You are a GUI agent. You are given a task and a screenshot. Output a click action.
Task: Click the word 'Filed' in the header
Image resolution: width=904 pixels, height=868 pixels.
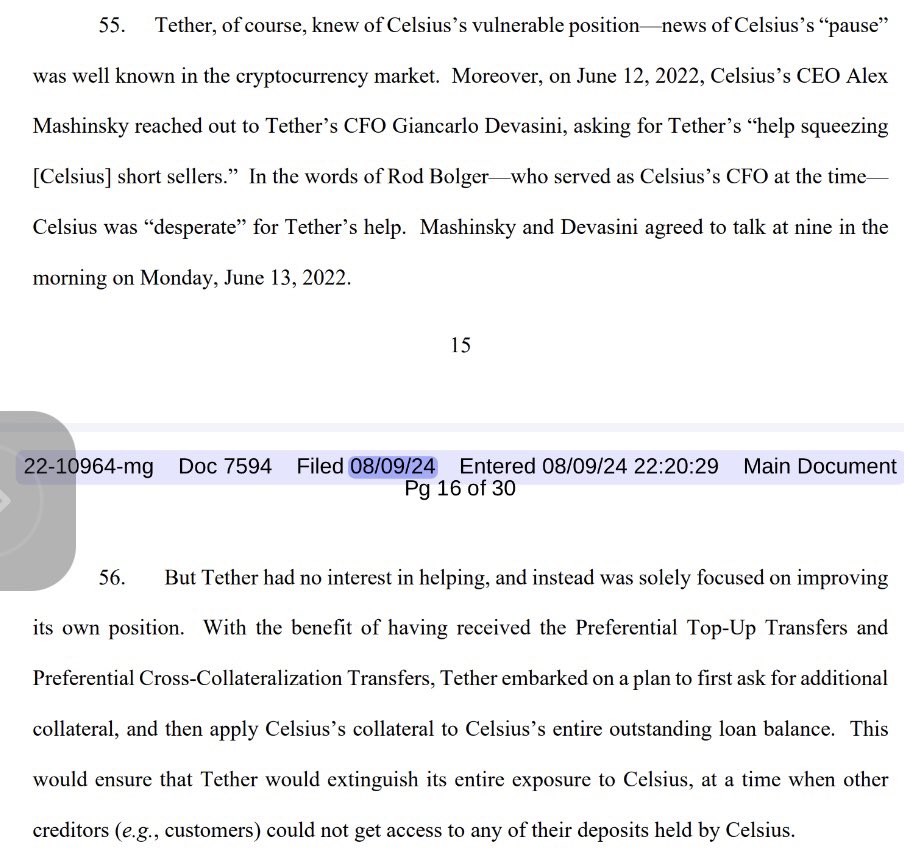click(x=320, y=466)
